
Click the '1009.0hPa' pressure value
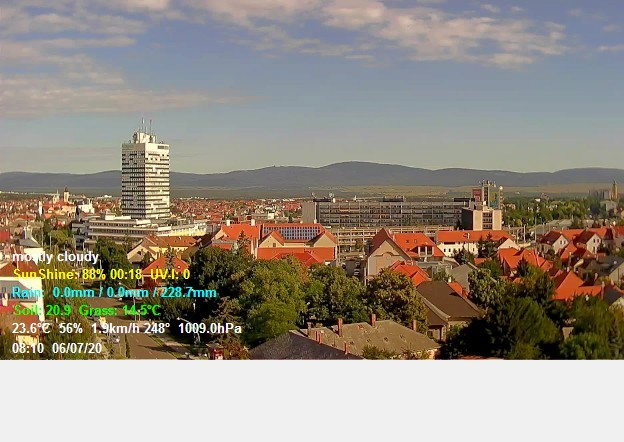click(x=210, y=329)
